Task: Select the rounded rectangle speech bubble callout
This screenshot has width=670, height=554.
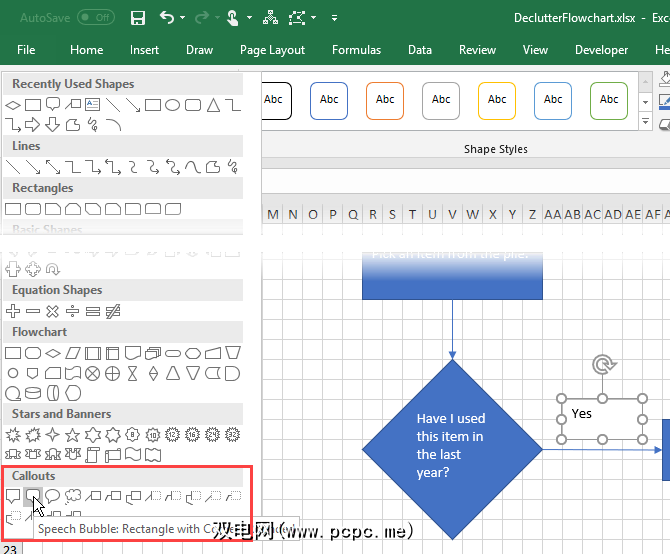Action: point(33,496)
